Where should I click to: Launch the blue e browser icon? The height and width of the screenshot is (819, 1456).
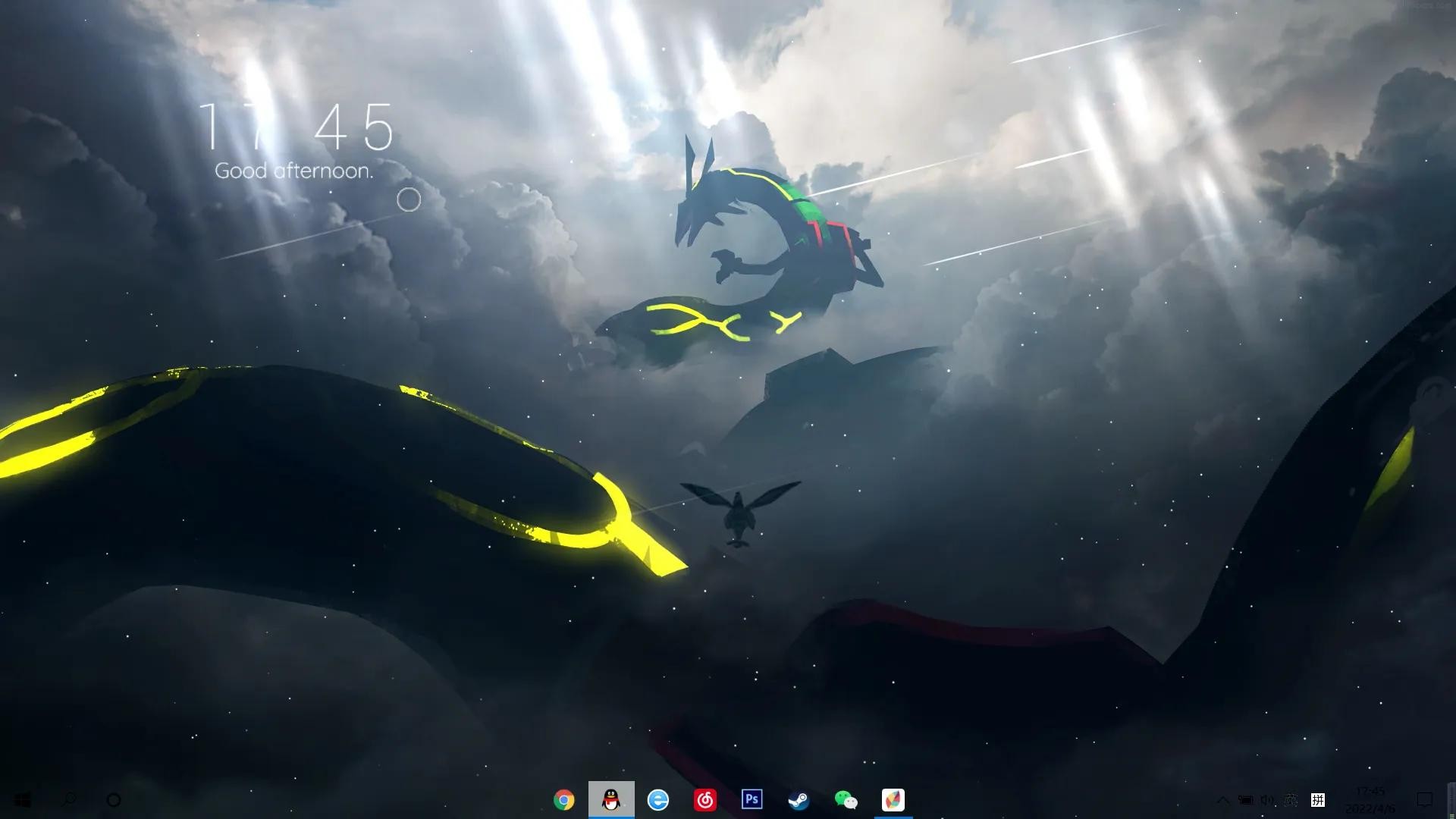658,800
